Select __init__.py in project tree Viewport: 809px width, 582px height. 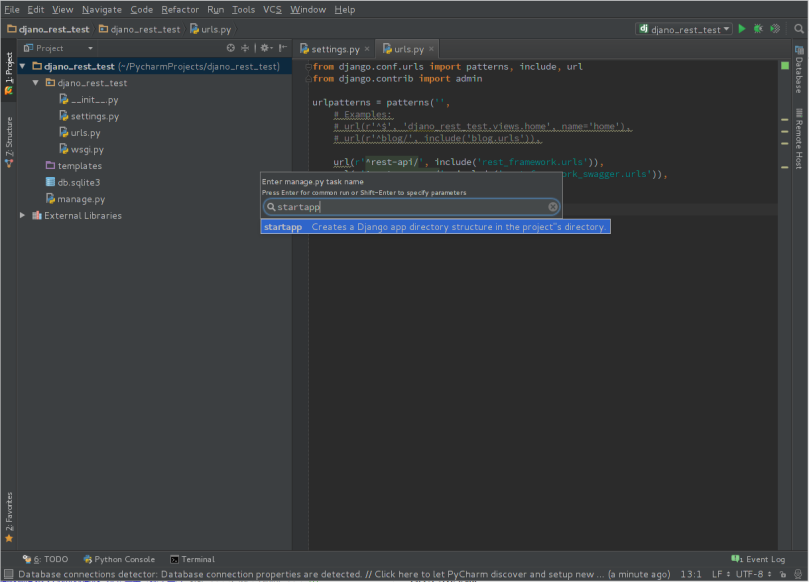click(x=89, y=100)
